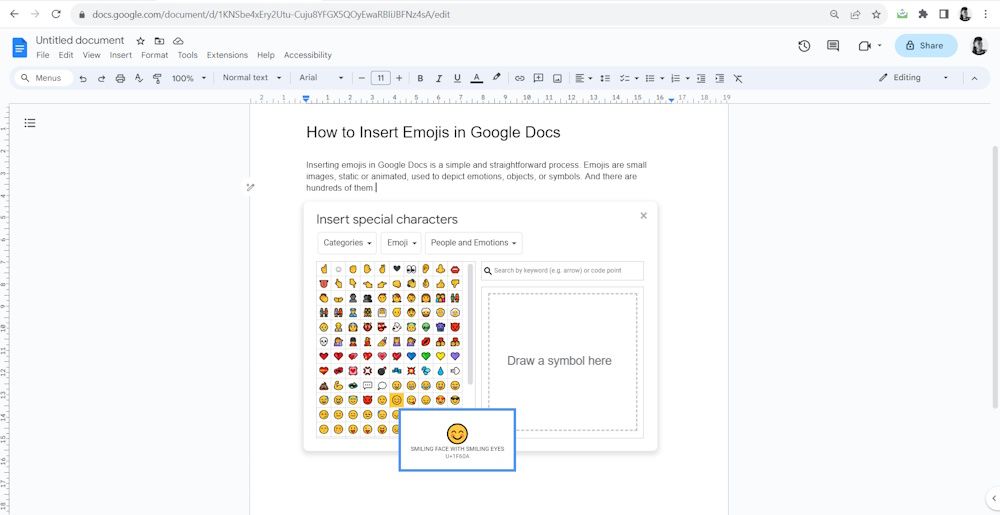This screenshot has width=1000, height=515.
Task: Open the Normal text style dropdown
Action: pos(252,78)
